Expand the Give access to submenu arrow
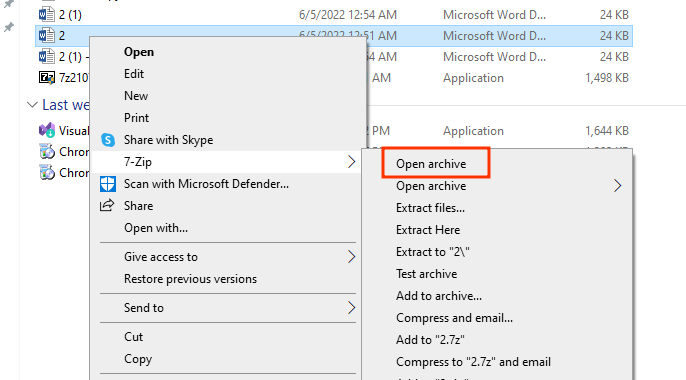 [351, 257]
